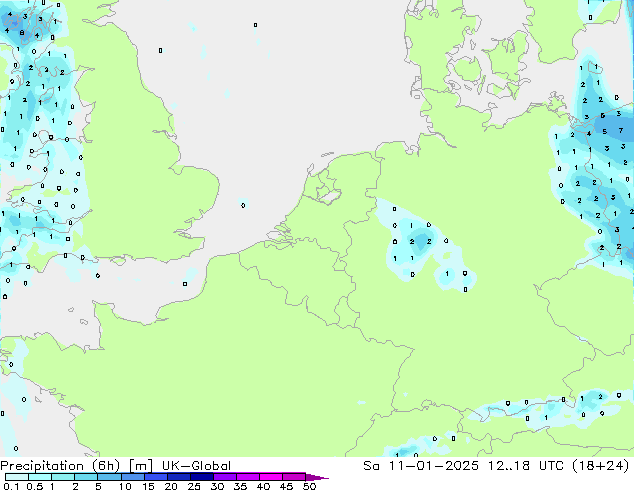The image size is (634, 490).
Task: Click the 'Sa' weekday label
Action: pyautogui.click(x=371, y=466)
